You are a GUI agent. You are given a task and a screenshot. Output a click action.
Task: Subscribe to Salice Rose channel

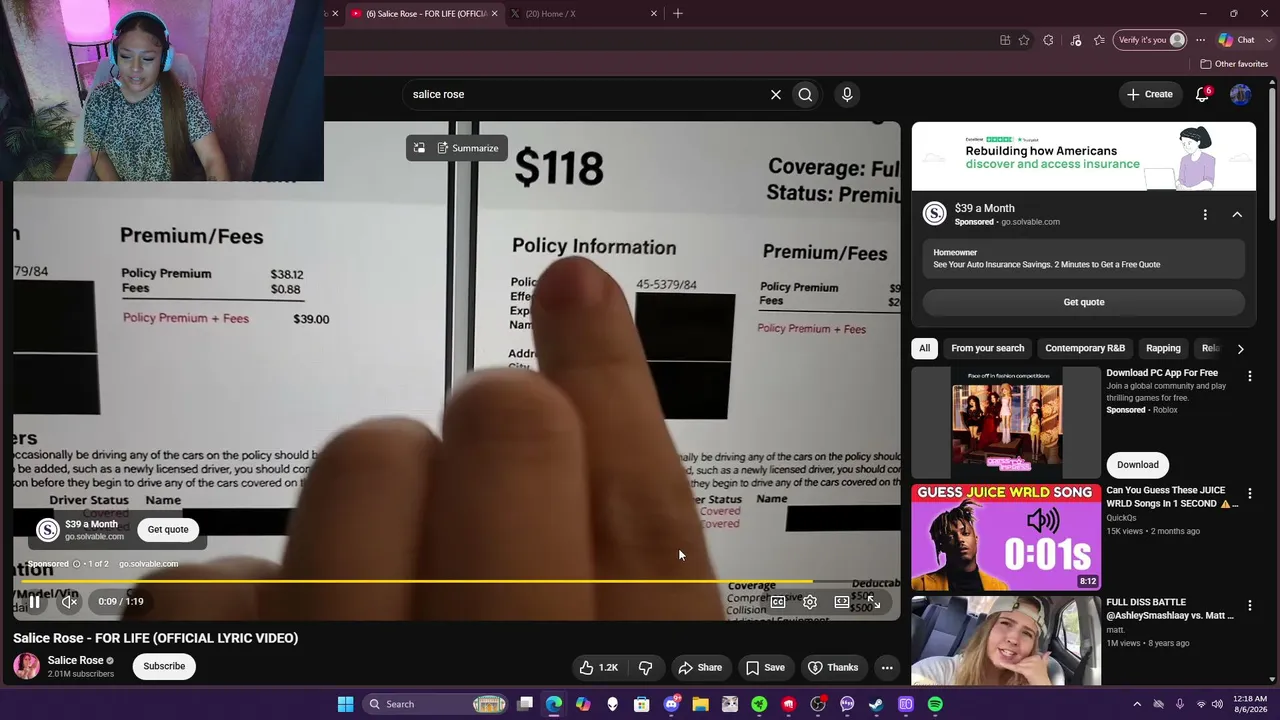pyautogui.click(x=164, y=666)
